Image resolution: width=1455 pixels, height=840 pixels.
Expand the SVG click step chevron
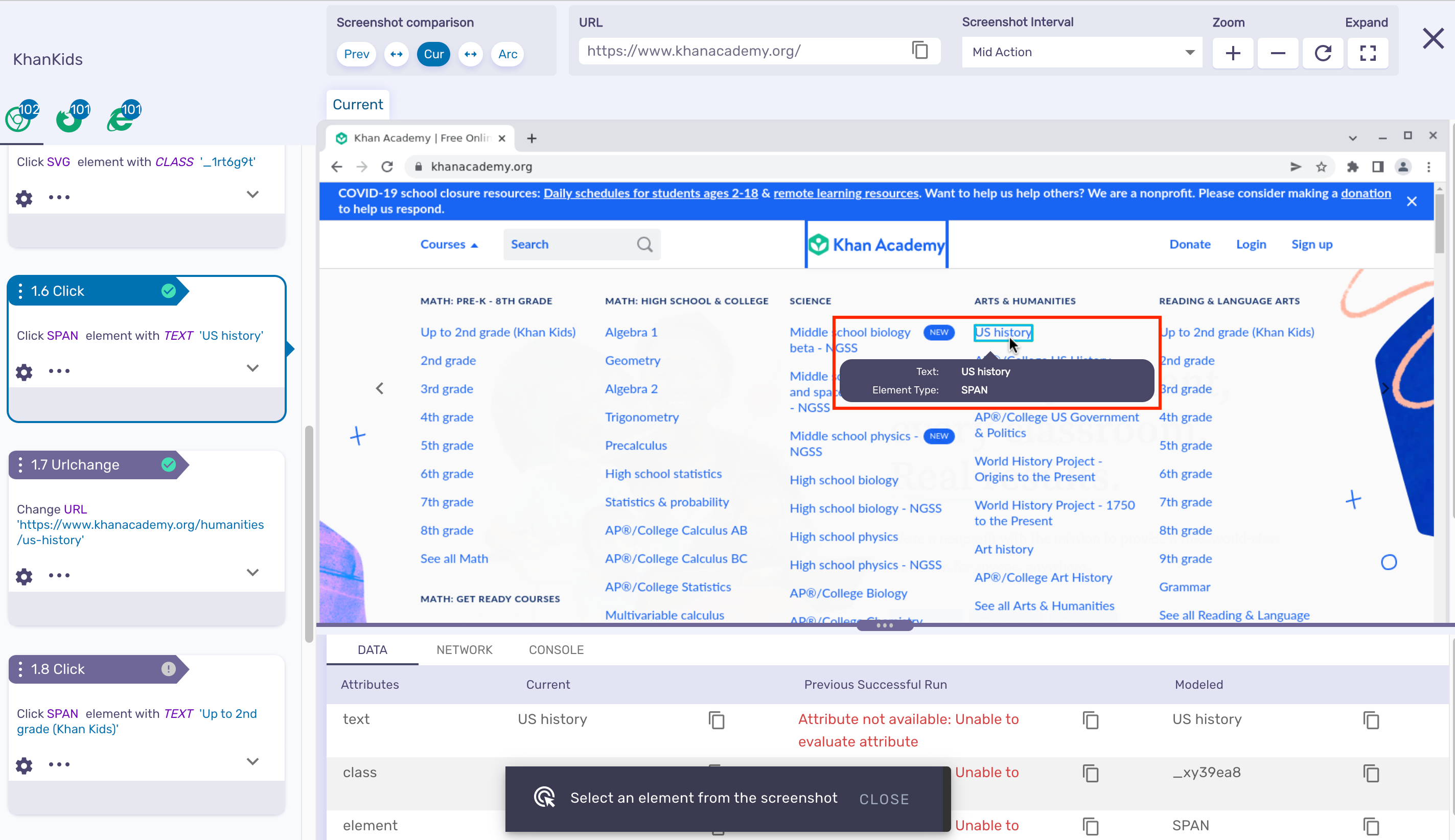pos(252,195)
